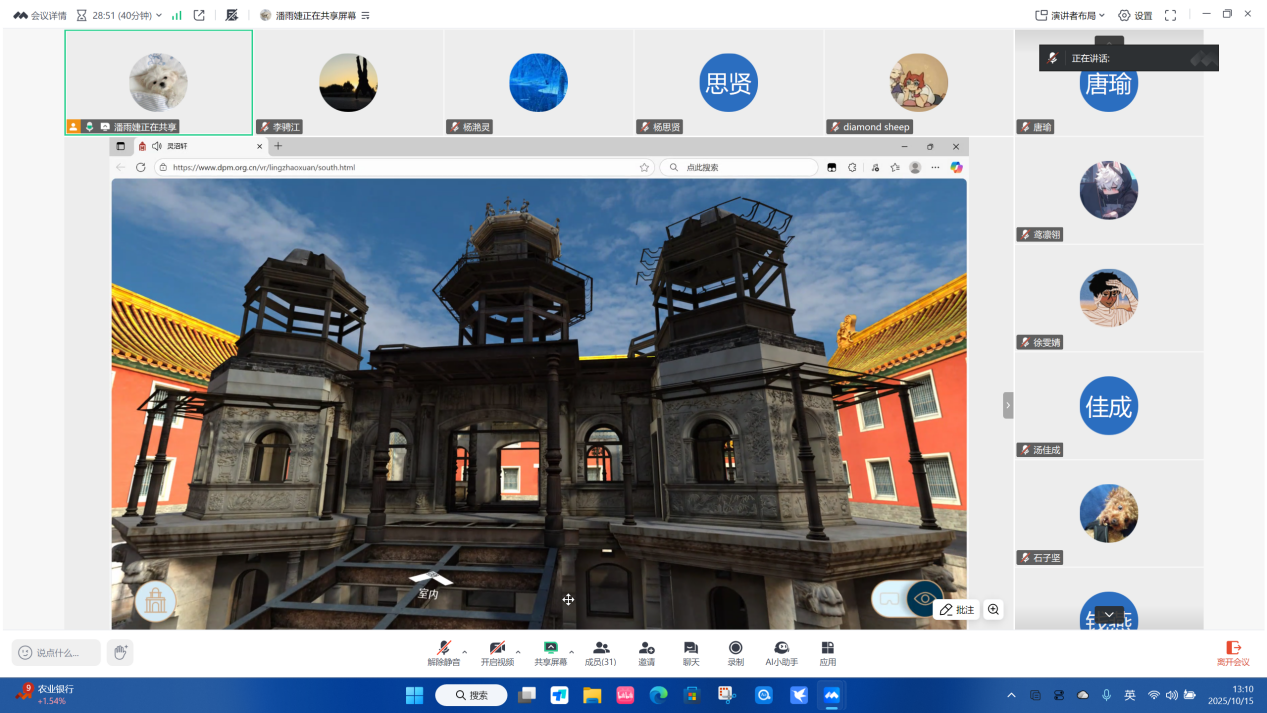Open 会议详情 meeting details
Viewport: 1267px width, 713px height.
40,15
